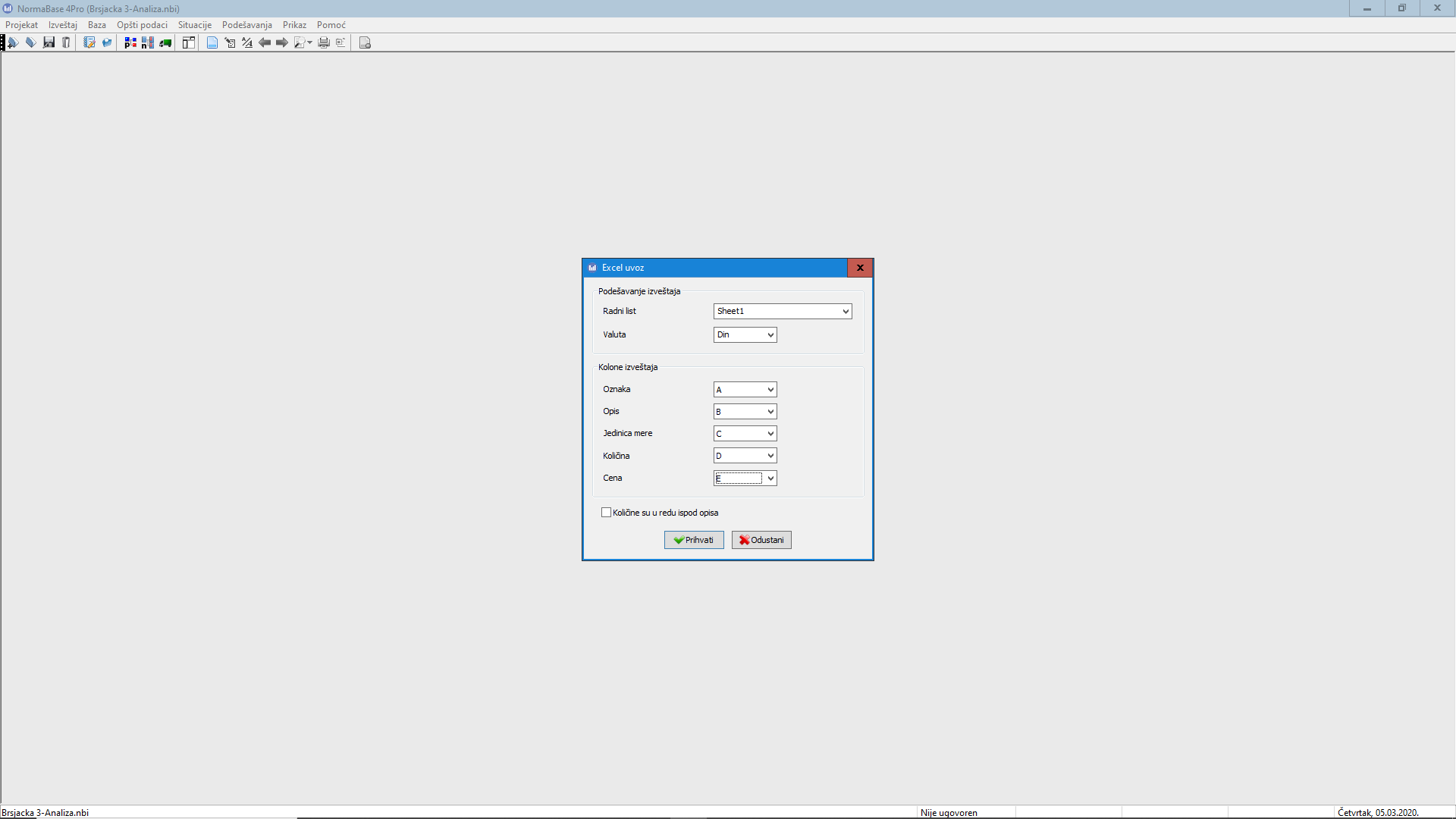Open the Oznaka column dropdown

[x=770, y=390]
